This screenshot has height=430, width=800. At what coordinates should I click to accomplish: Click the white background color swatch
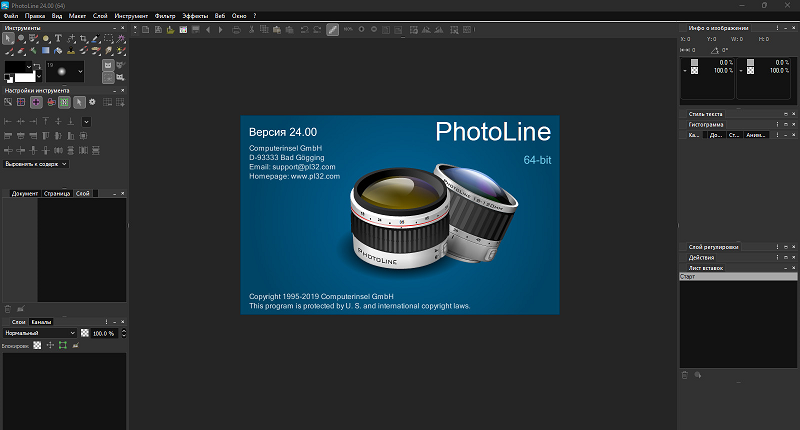(25, 77)
